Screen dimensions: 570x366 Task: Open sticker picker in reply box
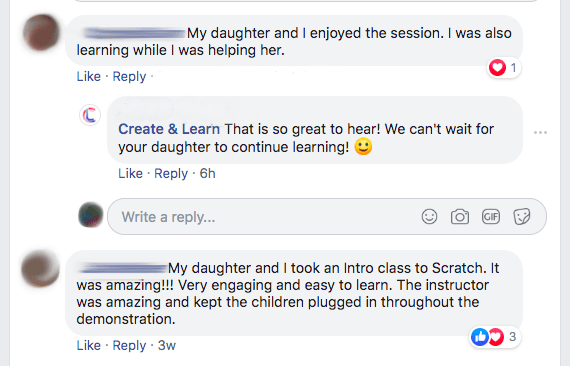coord(522,217)
